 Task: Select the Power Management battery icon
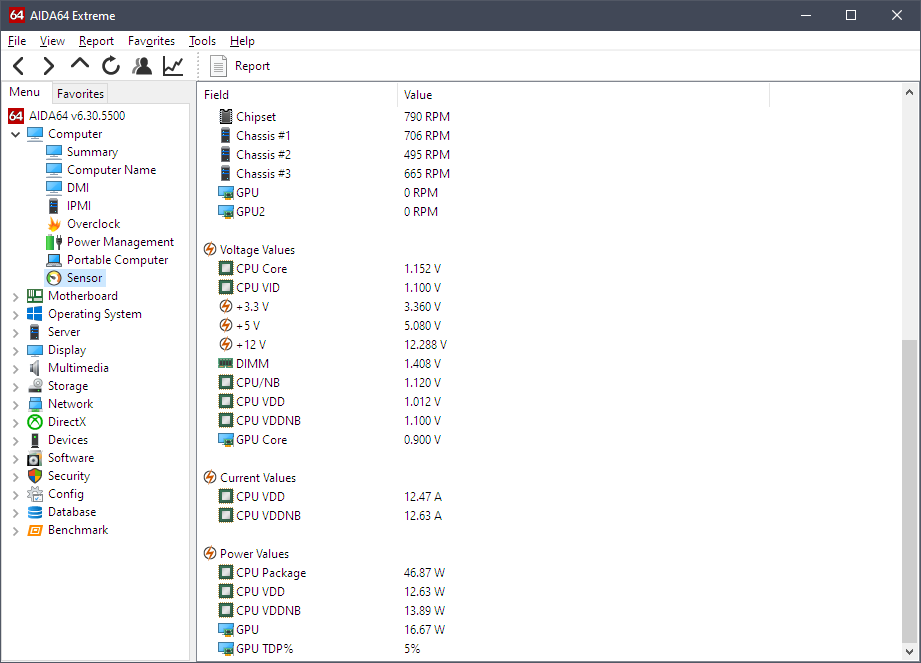(54, 242)
